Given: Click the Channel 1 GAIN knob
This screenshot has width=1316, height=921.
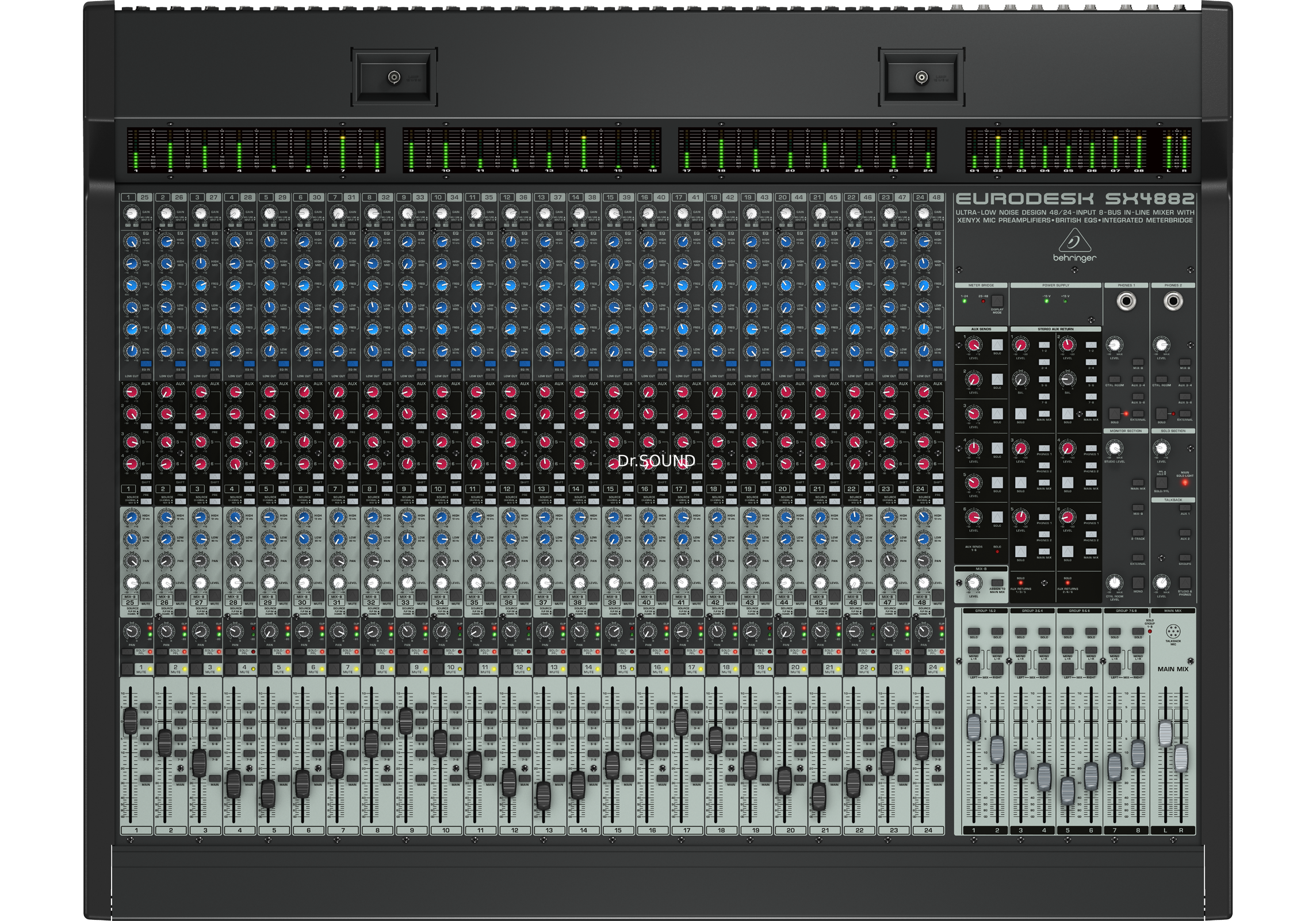Looking at the screenshot, I should (x=132, y=213).
